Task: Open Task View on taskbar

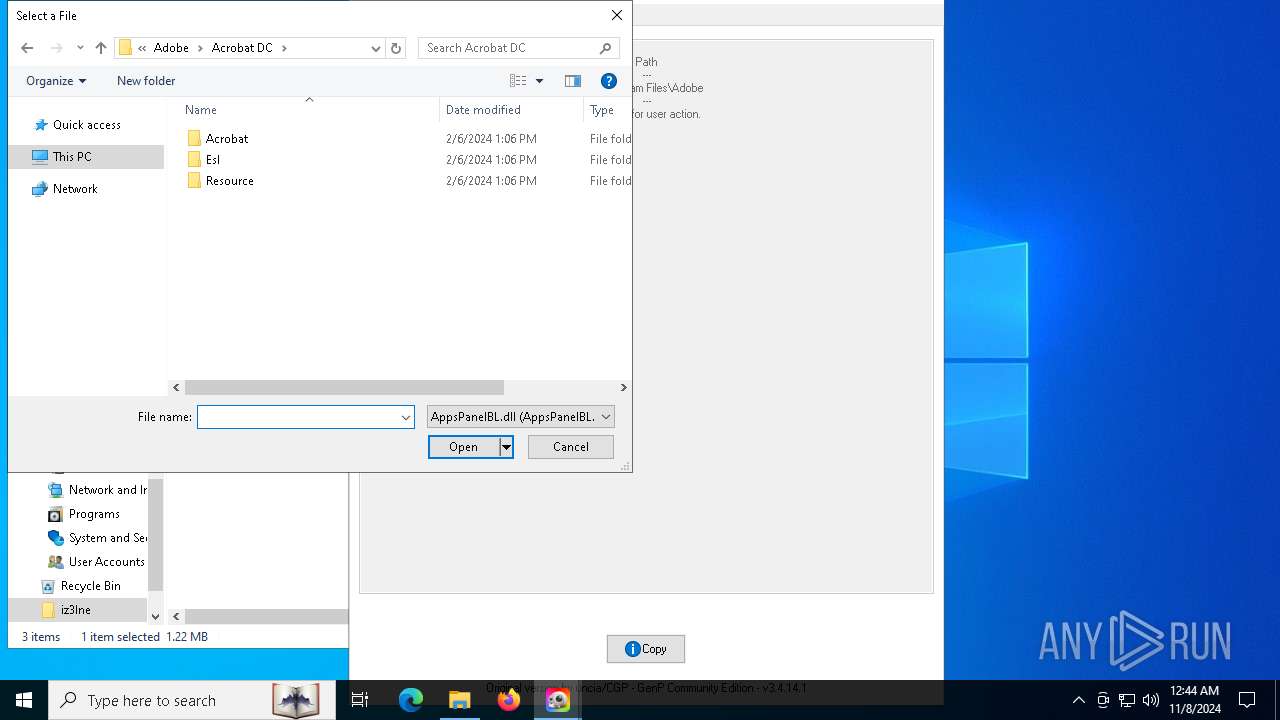Action: [x=360, y=700]
